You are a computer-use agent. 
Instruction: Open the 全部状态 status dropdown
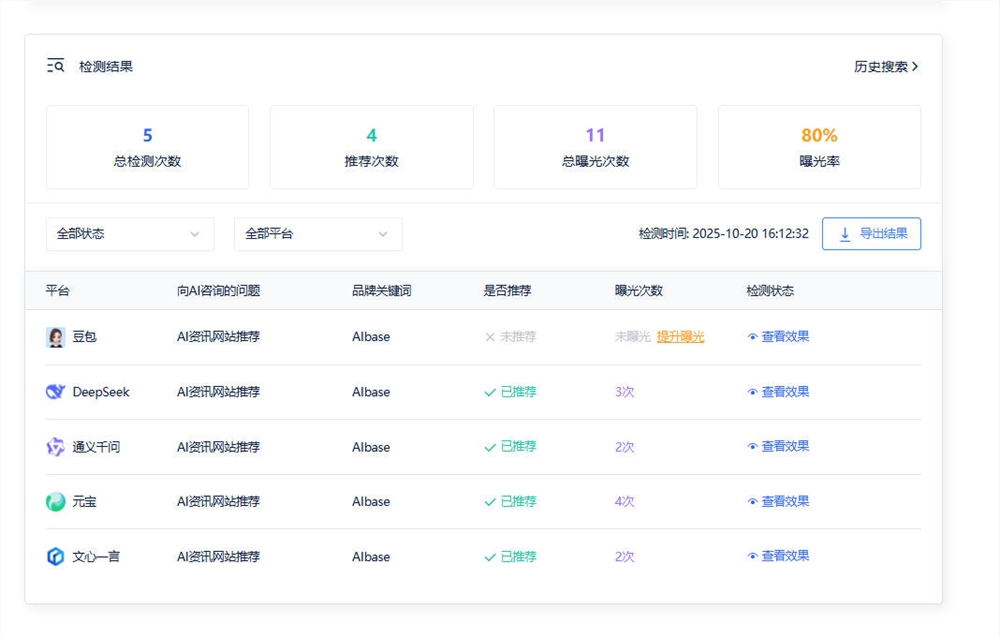click(130, 234)
